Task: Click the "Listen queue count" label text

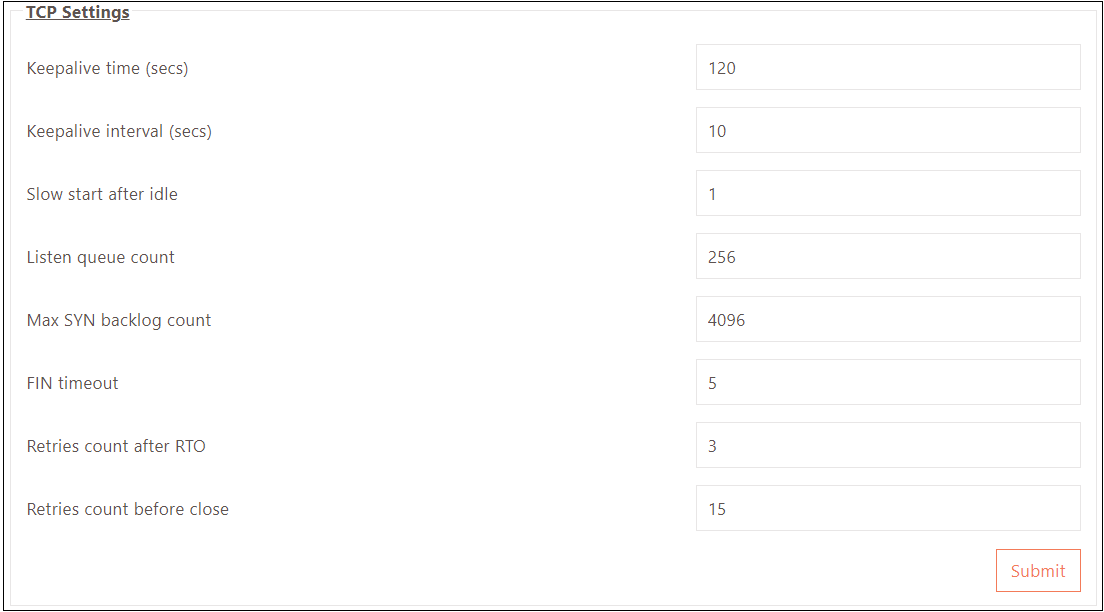Action: tap(100, 257)
